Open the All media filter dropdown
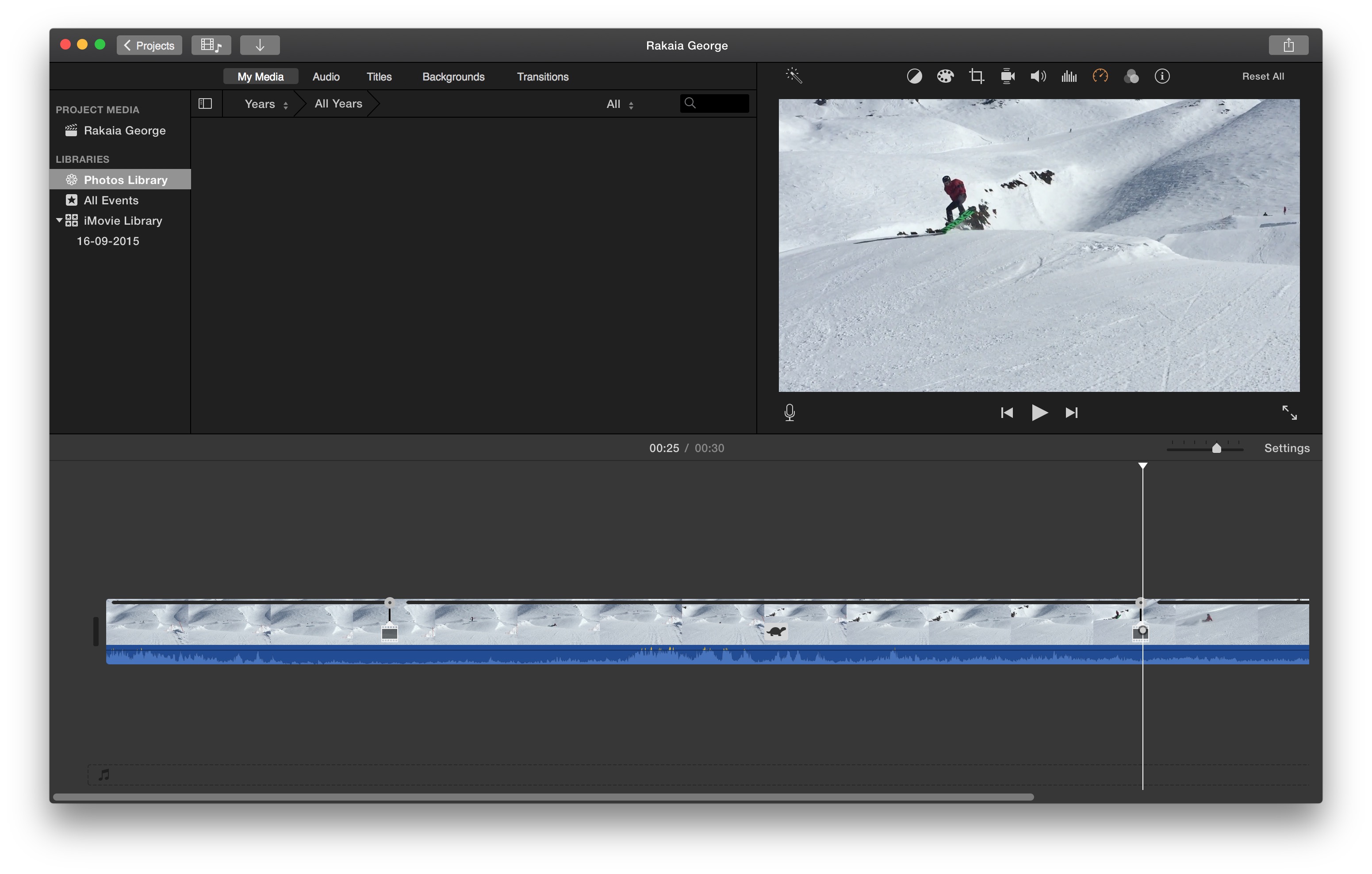 click(x=619, y=104)
